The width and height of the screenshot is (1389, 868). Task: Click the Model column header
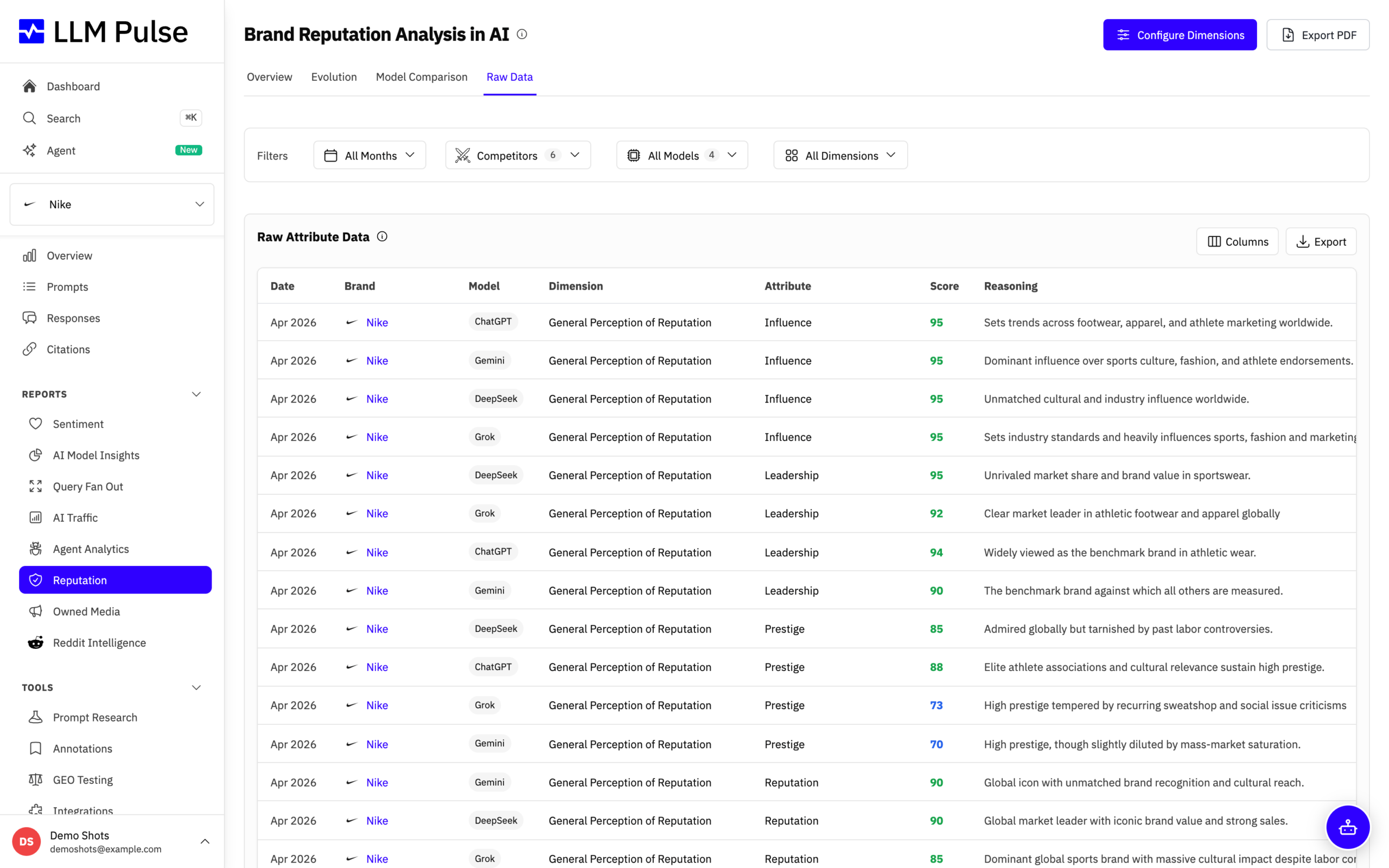click(x=484, y=286)
